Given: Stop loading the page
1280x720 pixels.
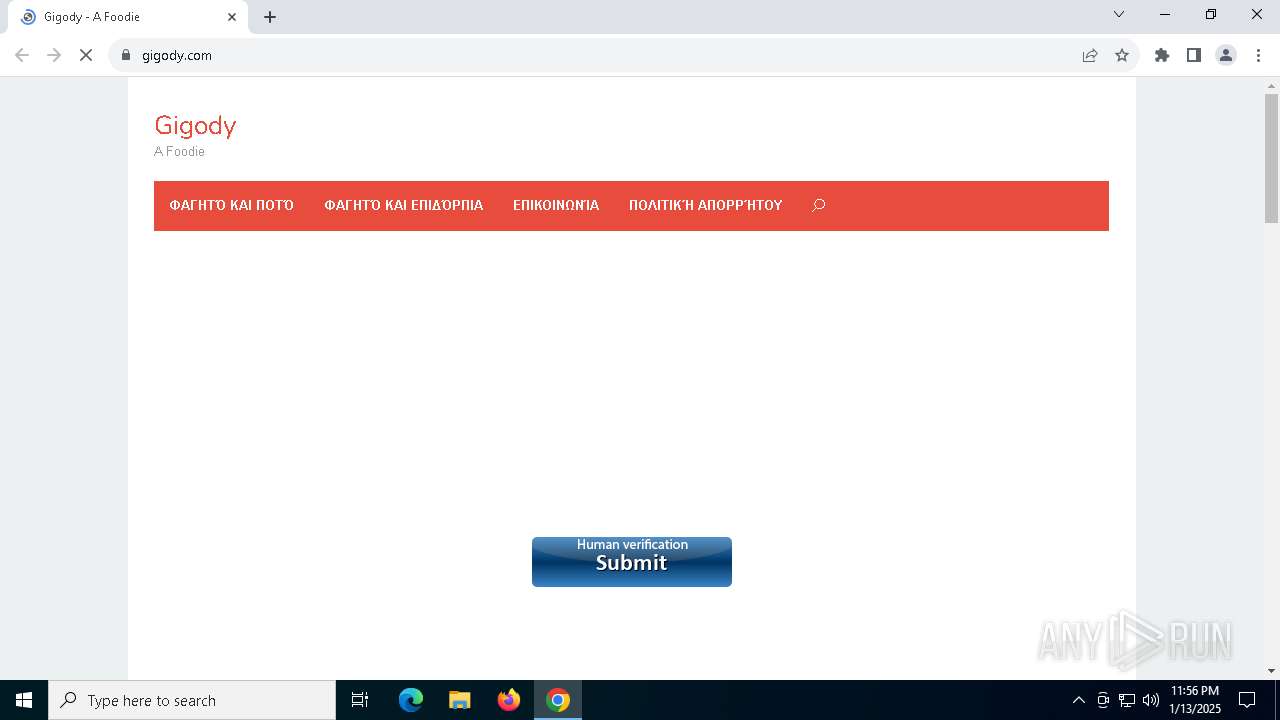Looking at the screenshot, I should point(86,55).
